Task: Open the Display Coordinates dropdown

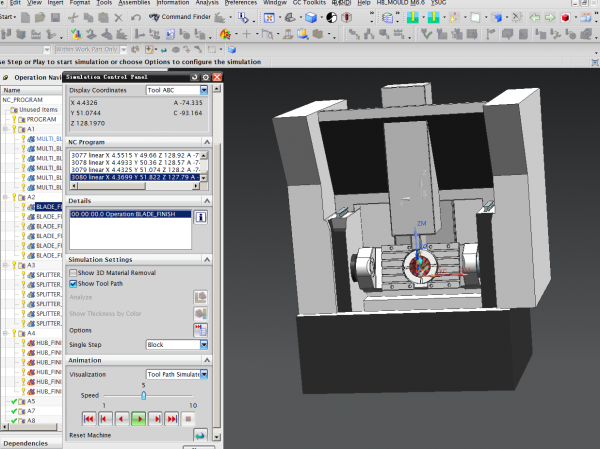Action: pyautogui.click(x=204, y=90)
